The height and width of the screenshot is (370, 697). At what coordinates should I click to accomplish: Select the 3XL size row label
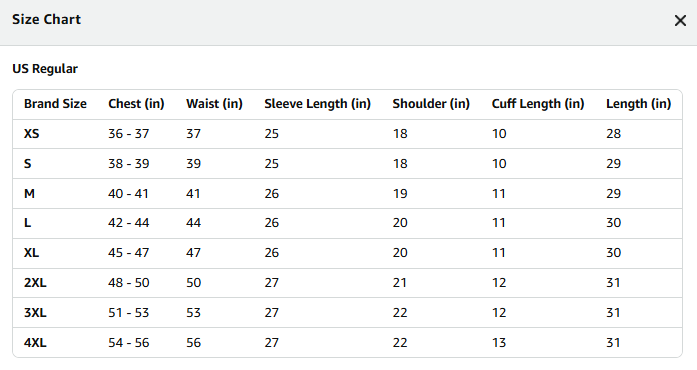pos(35,313)
